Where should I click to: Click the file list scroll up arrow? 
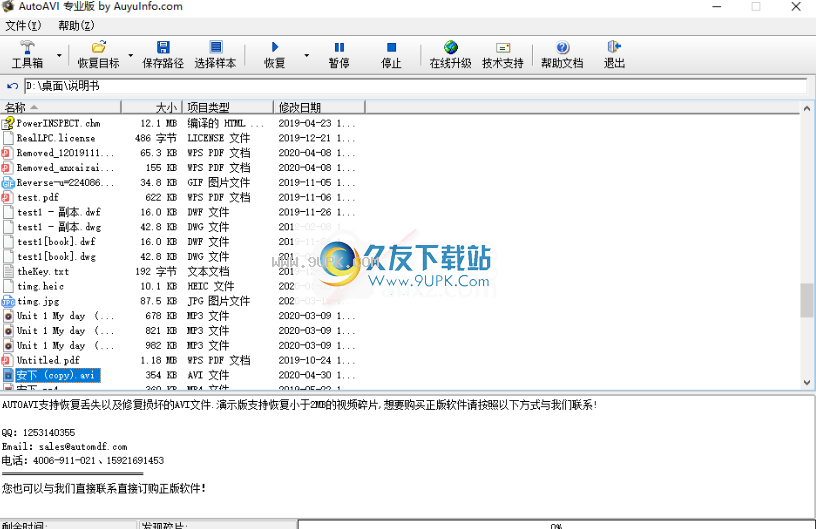(807, 108)
